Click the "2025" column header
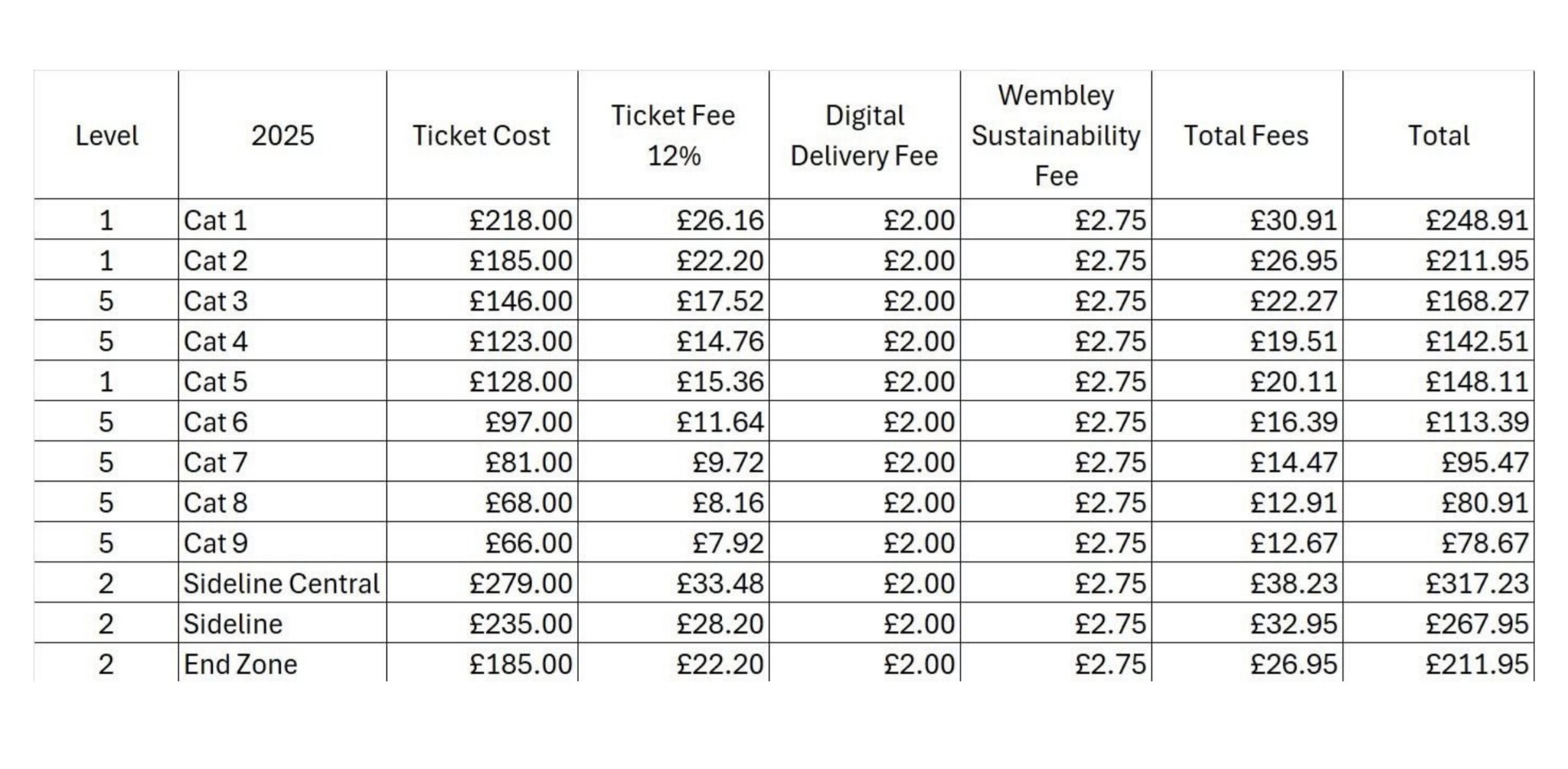The image size is (1568, 769). click(283, 135)
